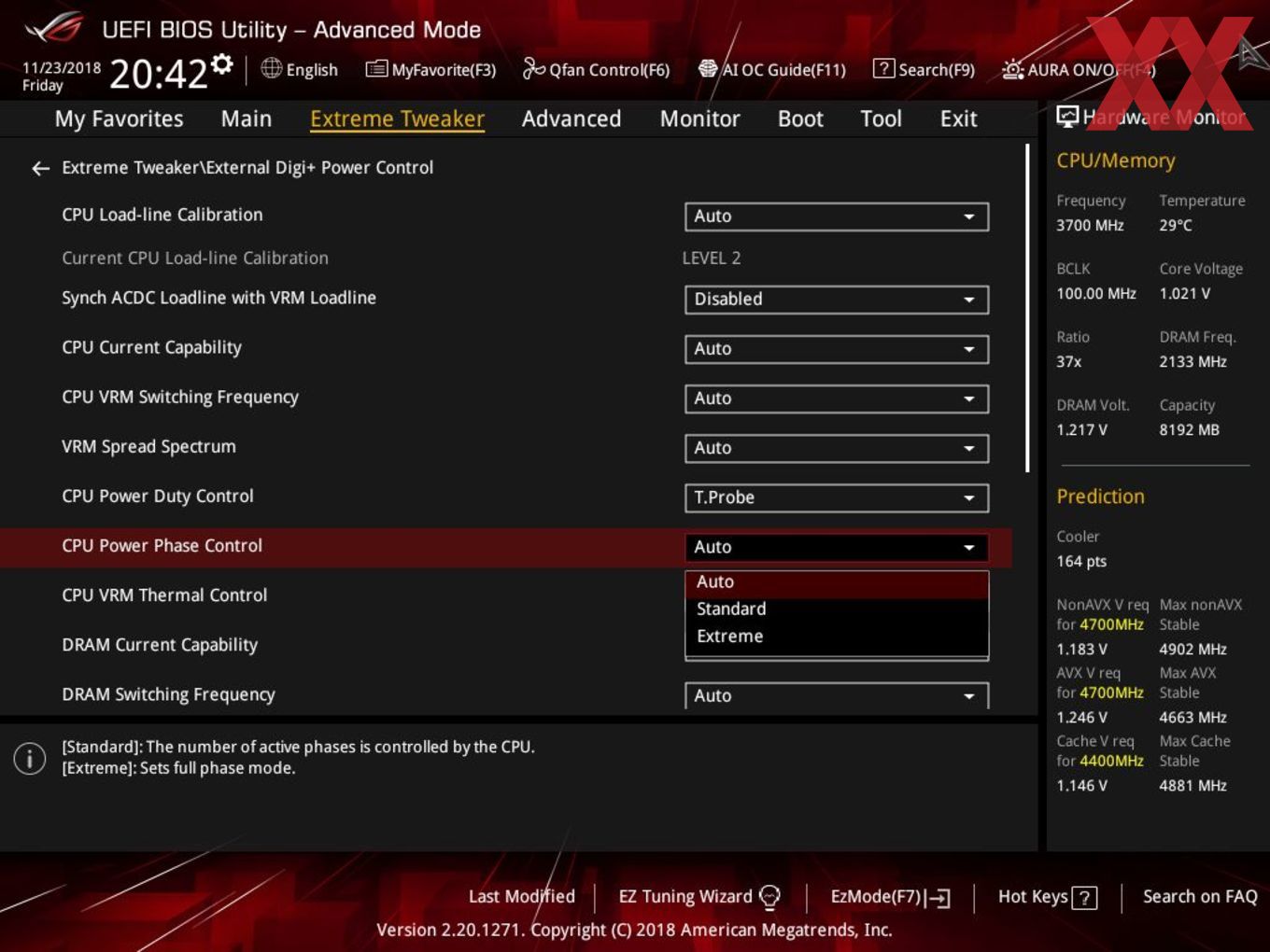Screen dimensions: 1270x952
Task: Open the Tool tab
Action: click(881, 119)
